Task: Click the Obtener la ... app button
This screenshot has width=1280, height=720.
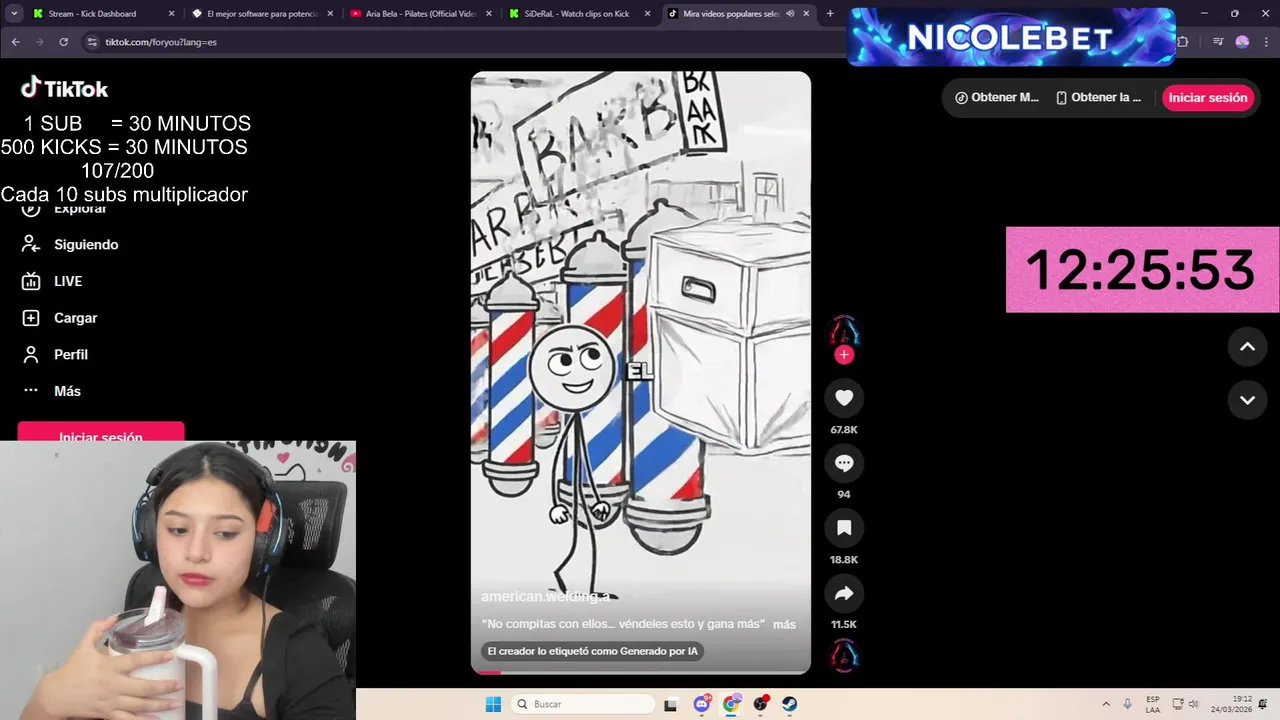Action: pos(1098,98)
